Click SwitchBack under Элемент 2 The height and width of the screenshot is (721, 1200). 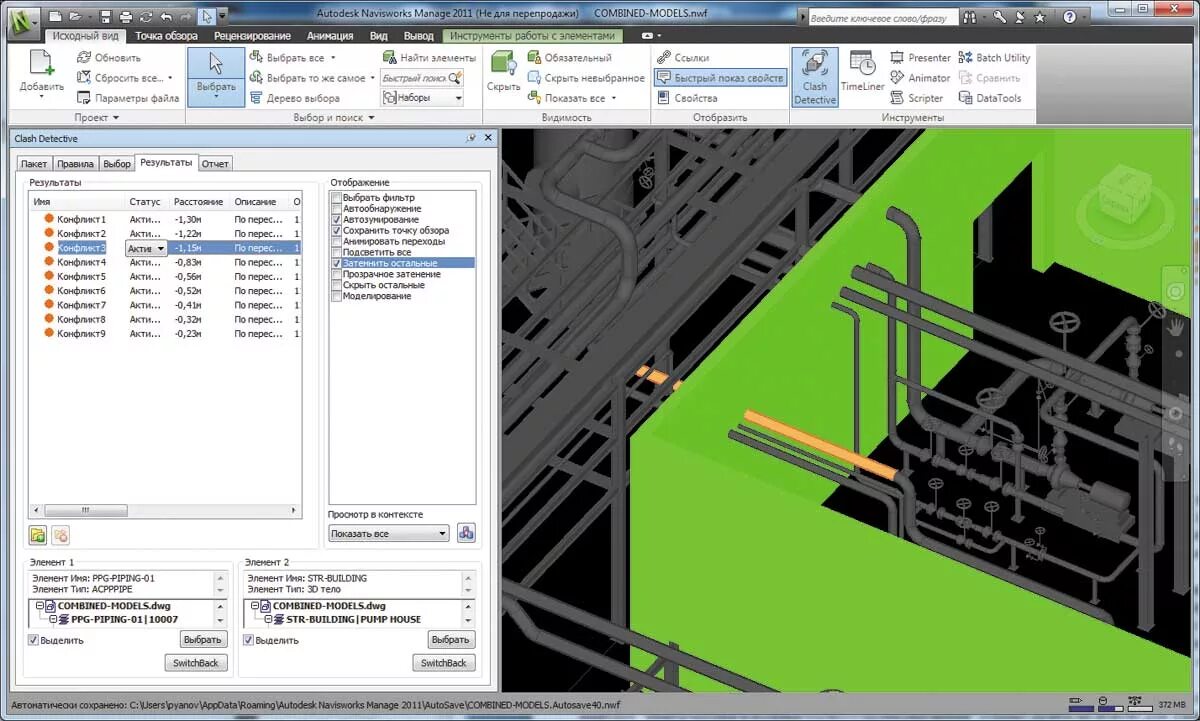pyautogui.click(x=444, y=663)
